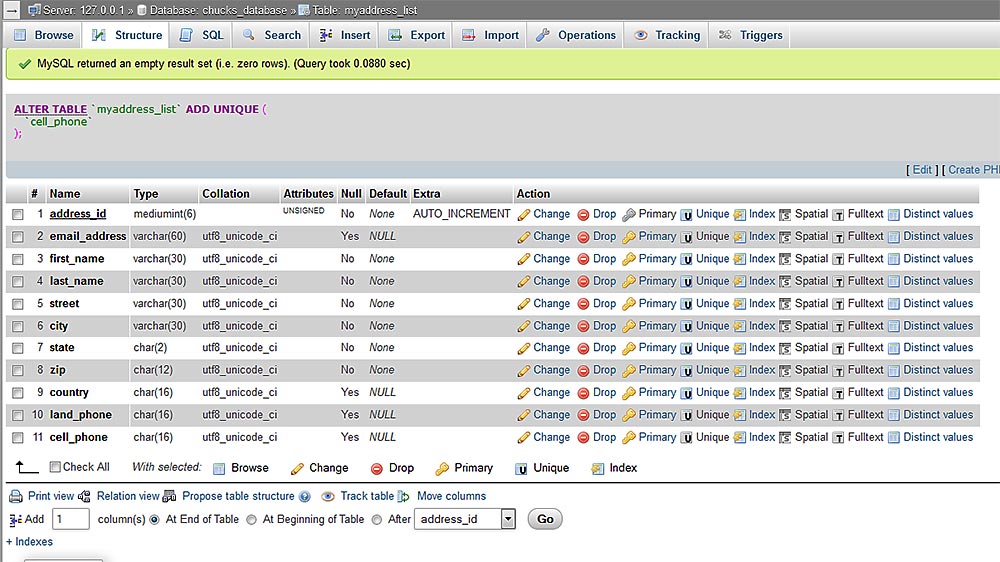
Task: Click the Create PHP code link
Action: (974, 170)
